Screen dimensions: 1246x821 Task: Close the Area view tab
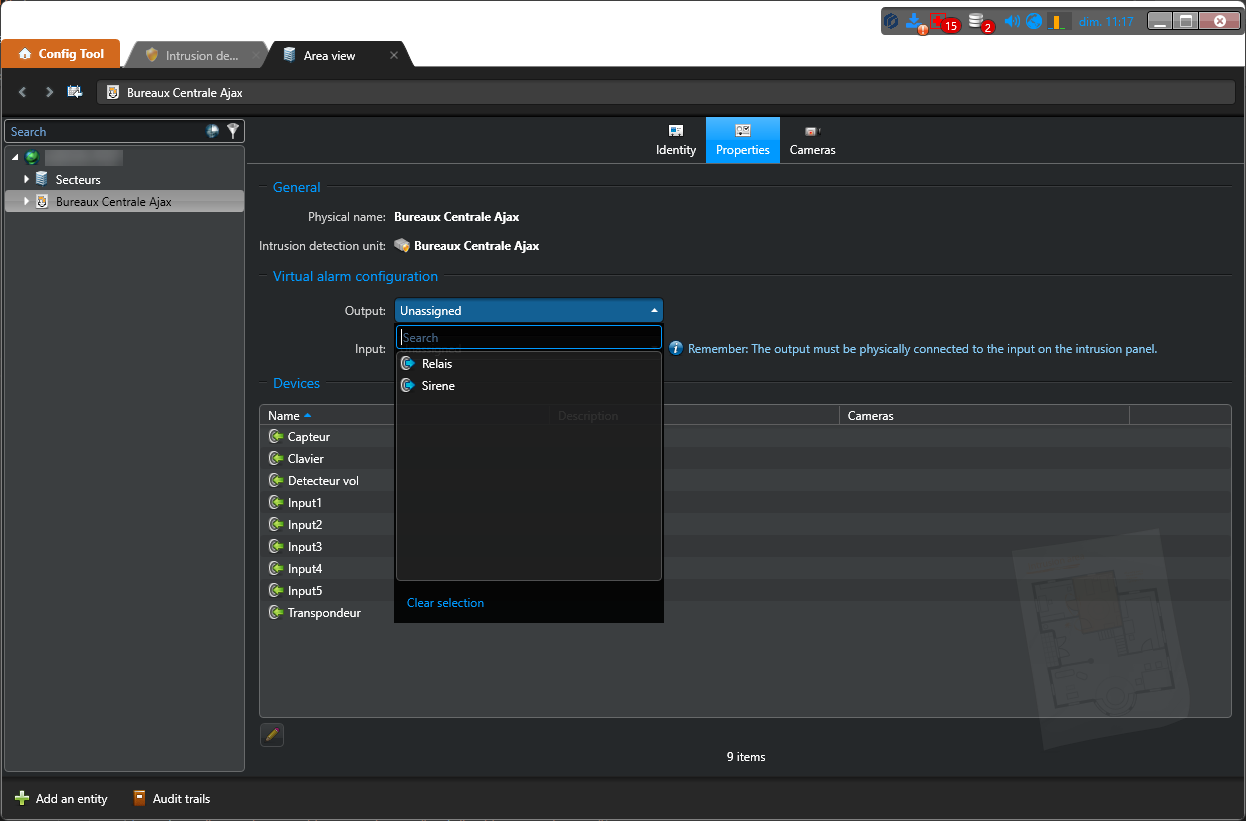394,55
